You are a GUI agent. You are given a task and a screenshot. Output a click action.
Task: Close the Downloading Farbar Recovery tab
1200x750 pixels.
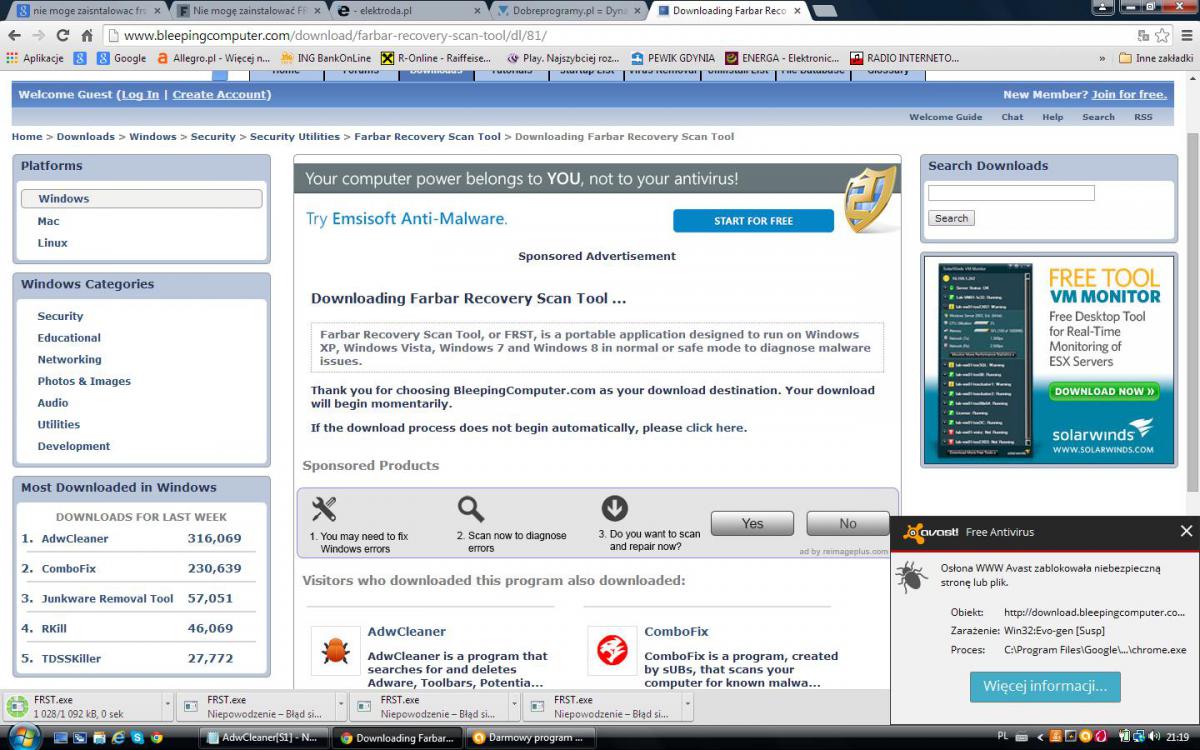(x=795, y=11)
